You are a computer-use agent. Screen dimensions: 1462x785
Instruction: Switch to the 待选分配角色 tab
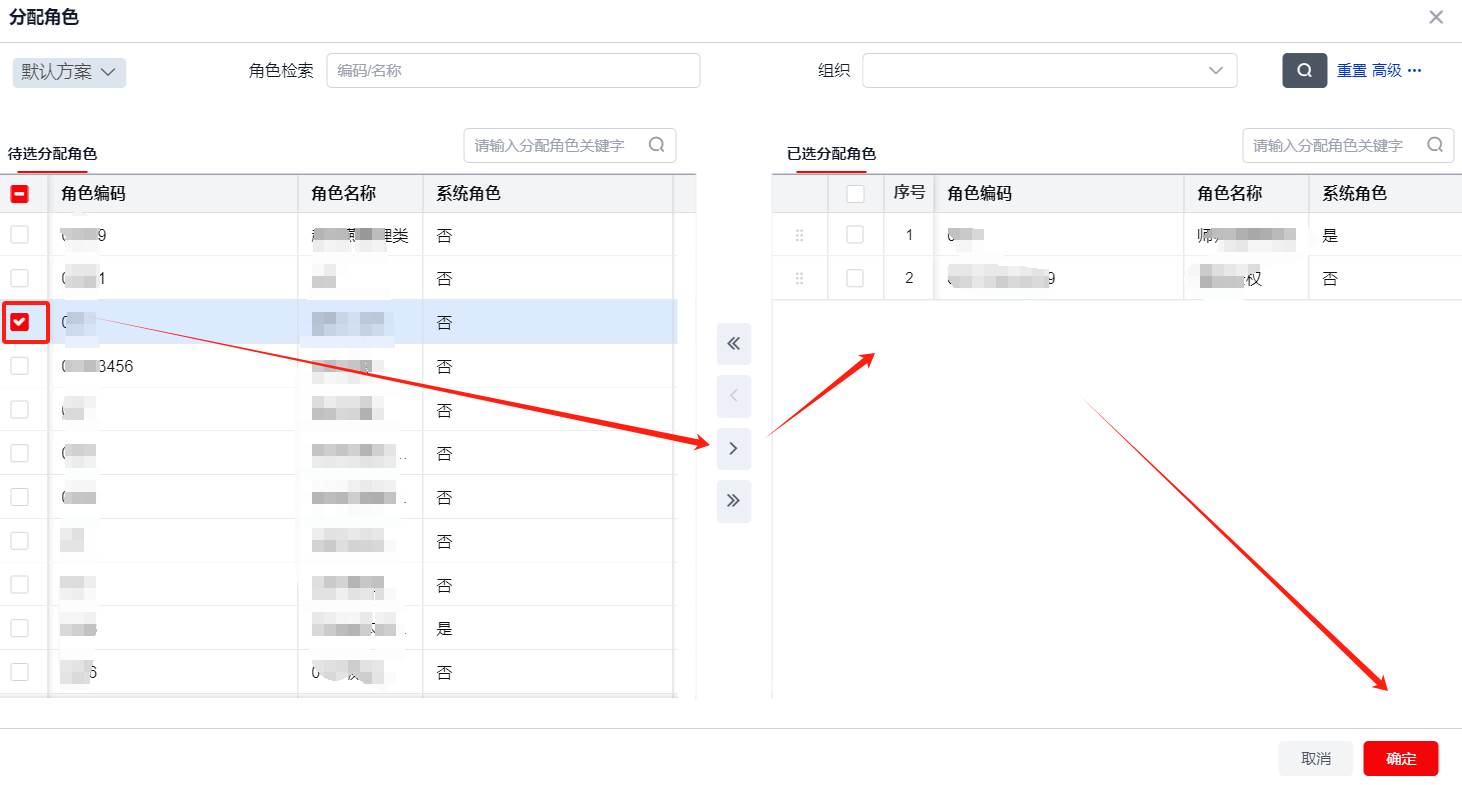[52, 154]
